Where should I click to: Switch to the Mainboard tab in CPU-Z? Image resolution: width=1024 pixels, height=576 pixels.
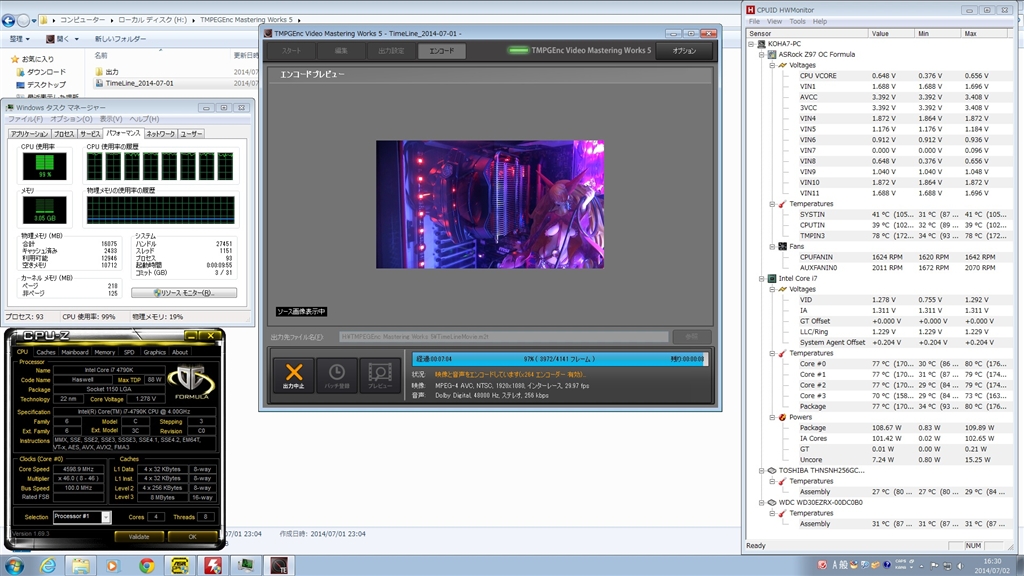coord(75,352)
